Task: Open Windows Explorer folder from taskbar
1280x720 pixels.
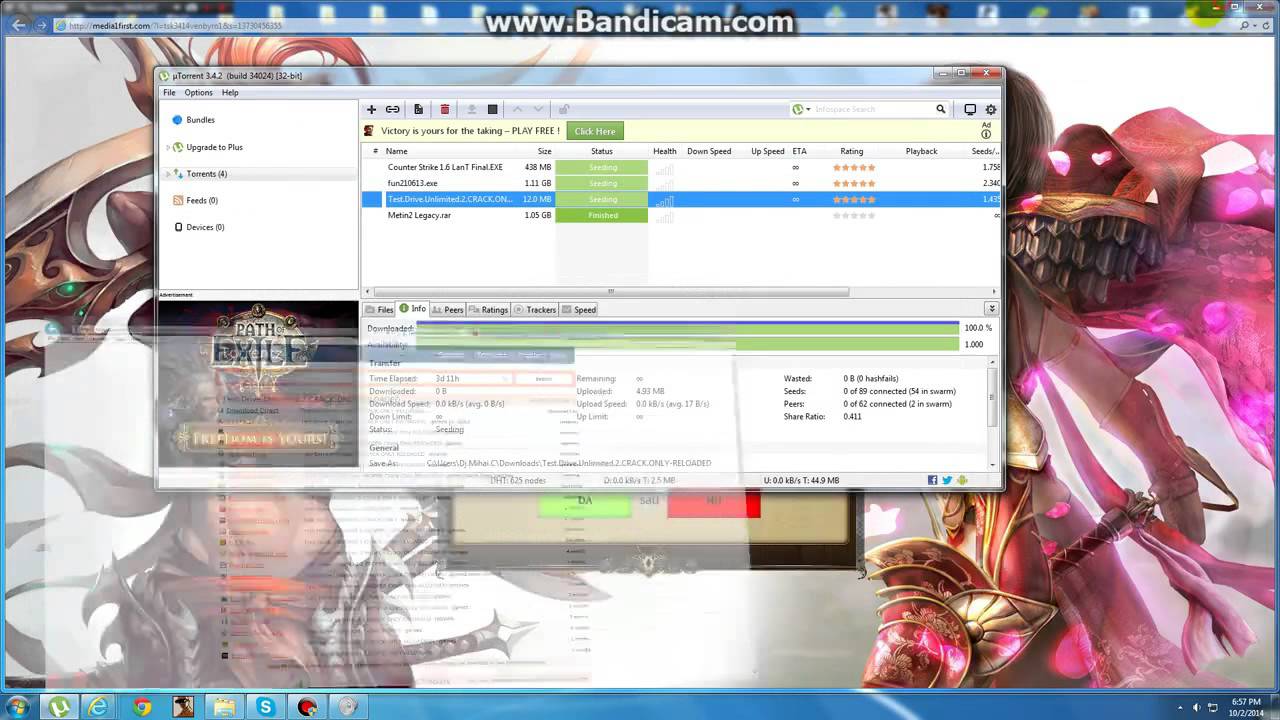Action: [224, 707]
